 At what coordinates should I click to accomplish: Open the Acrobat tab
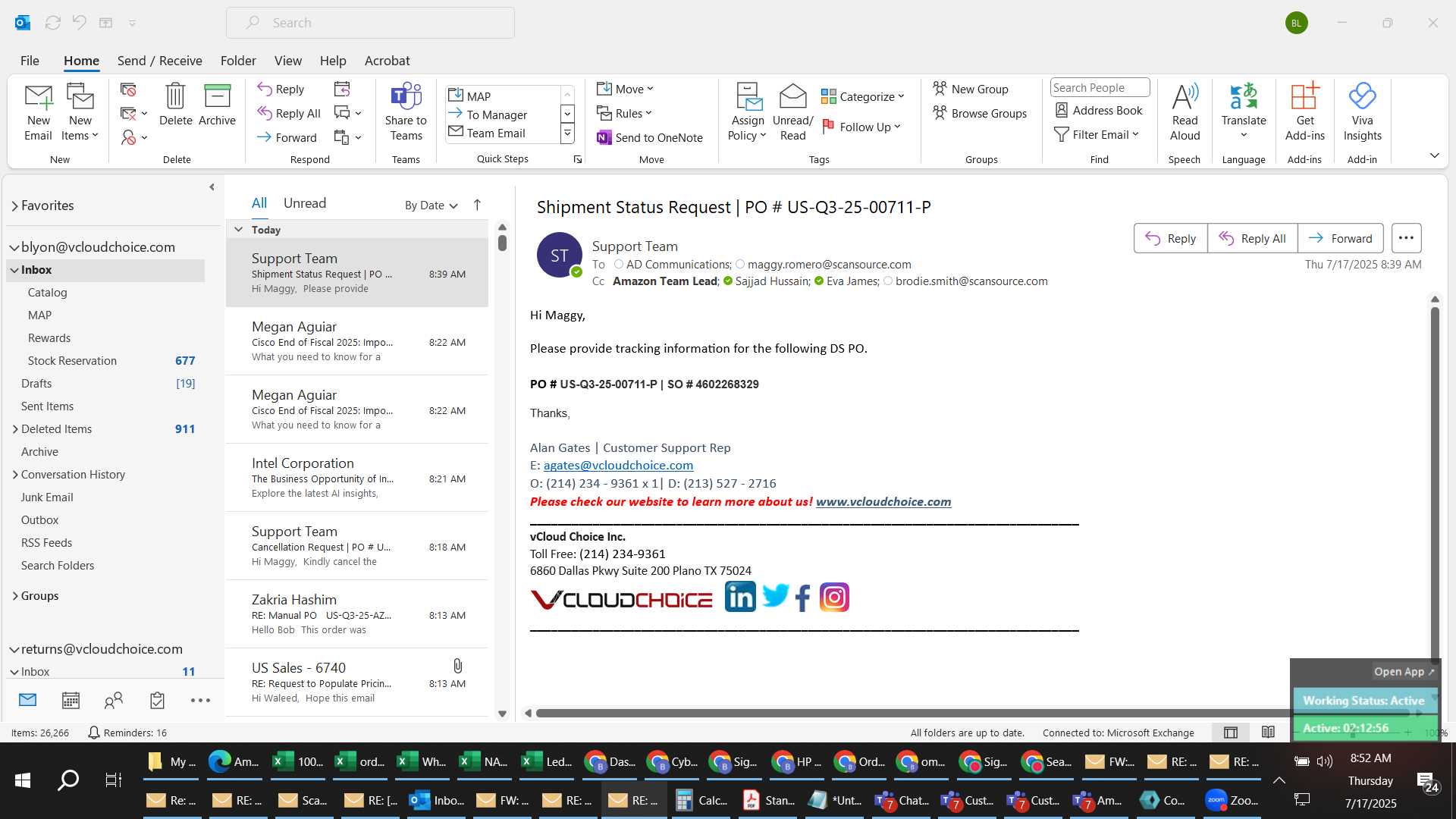387,61
